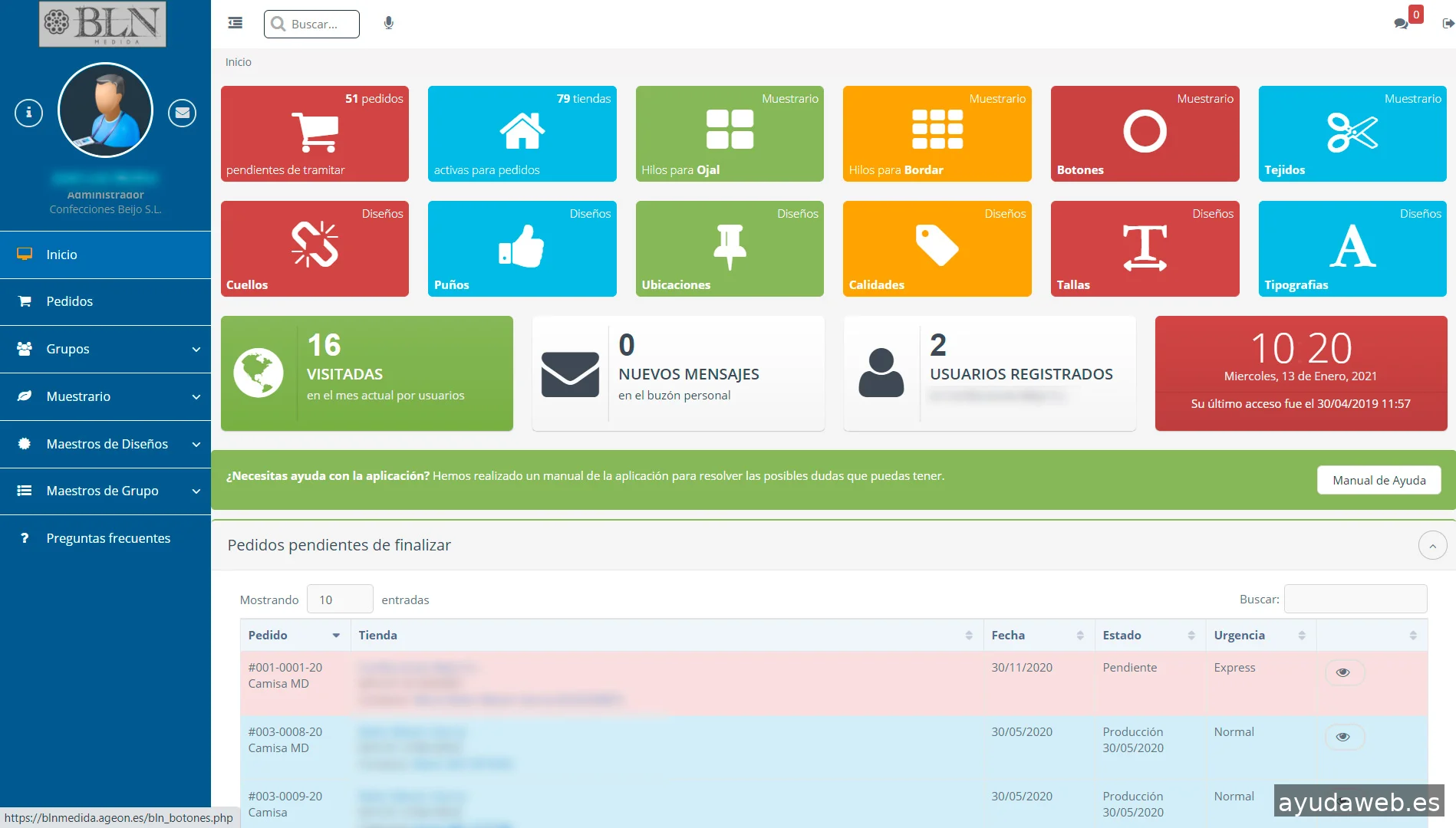Viewport: 1456px width, 828px height.
Task: Toggle the sidebar menu icon
Action: pos(236,24)
